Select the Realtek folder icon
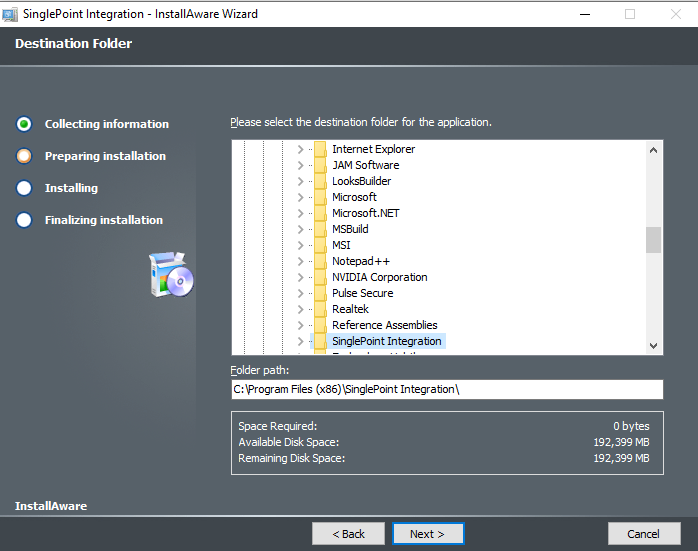The image size is (698, 551). click(320, 309)
